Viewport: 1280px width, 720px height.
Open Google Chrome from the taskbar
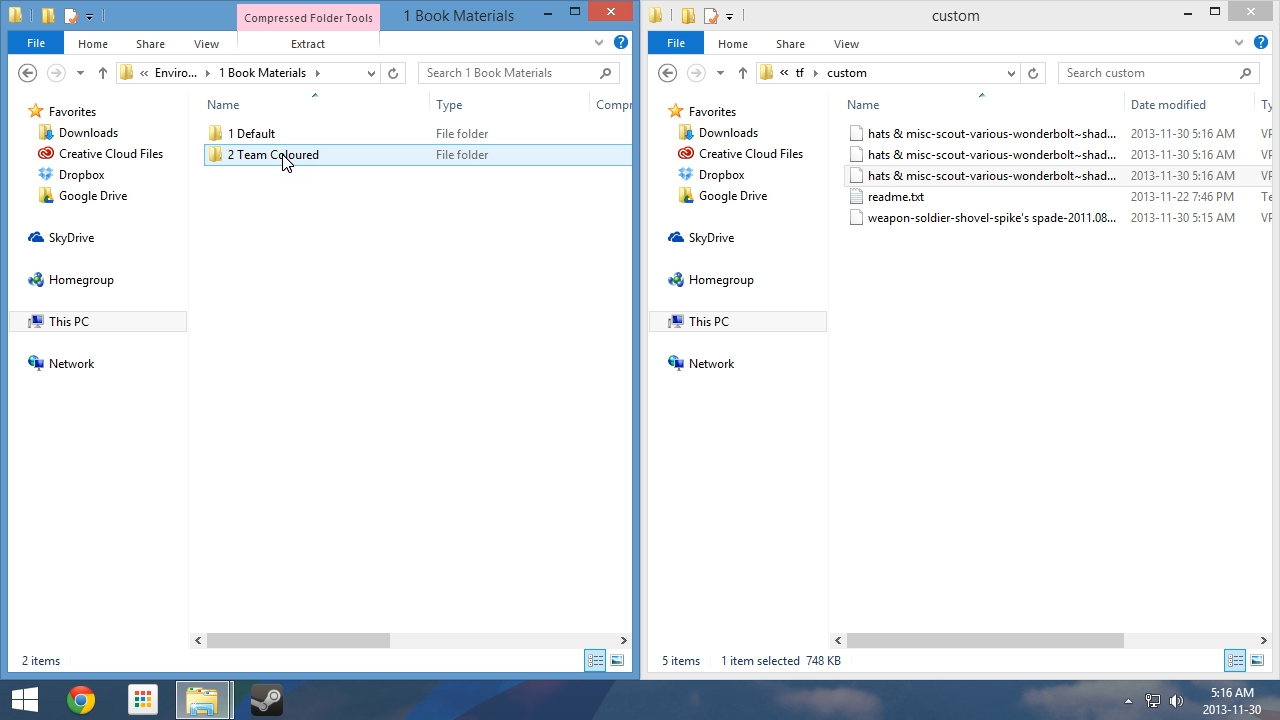point(81,700)
